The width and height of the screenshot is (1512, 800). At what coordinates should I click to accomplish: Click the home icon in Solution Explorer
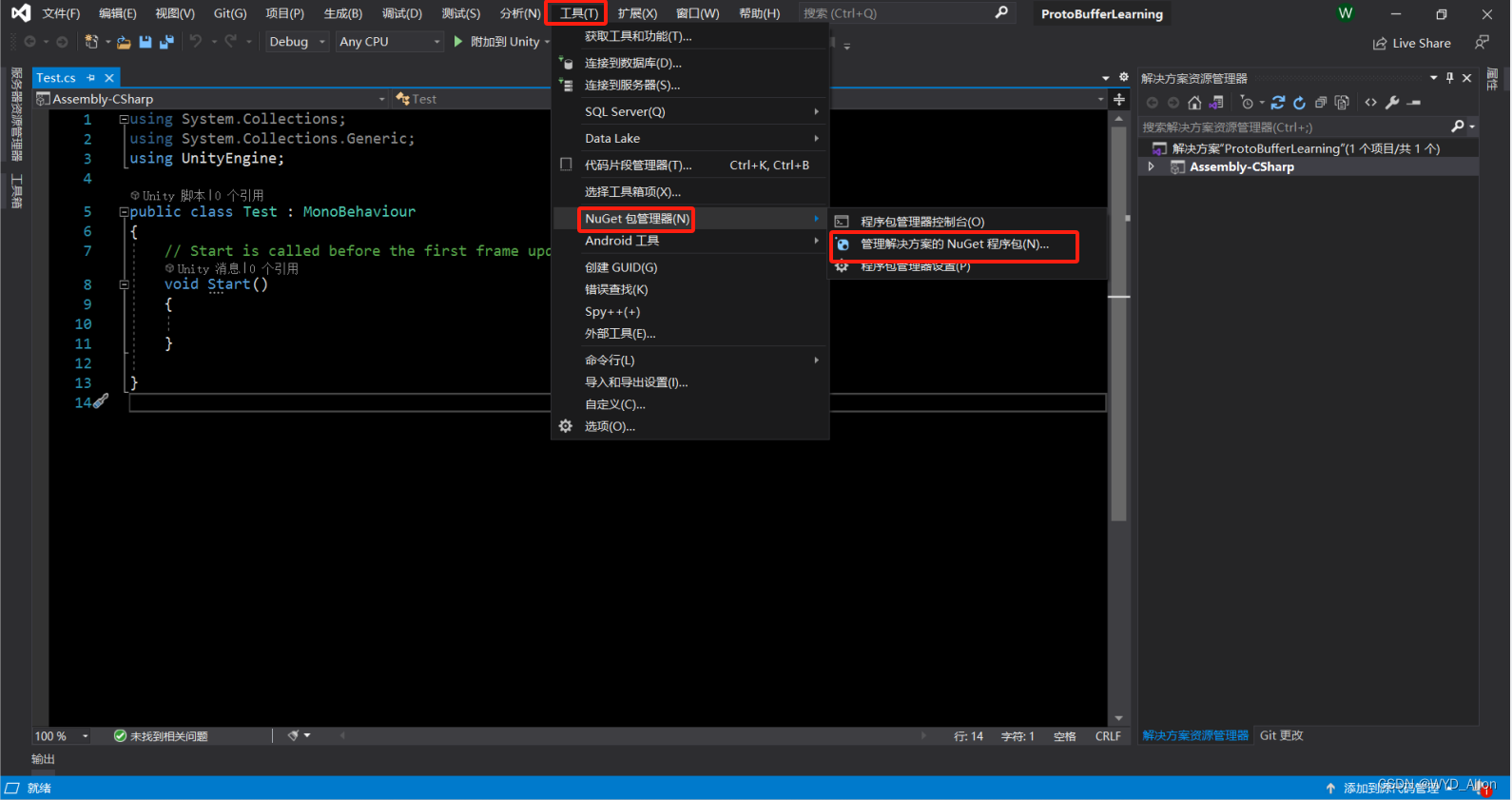(1194, 103)
